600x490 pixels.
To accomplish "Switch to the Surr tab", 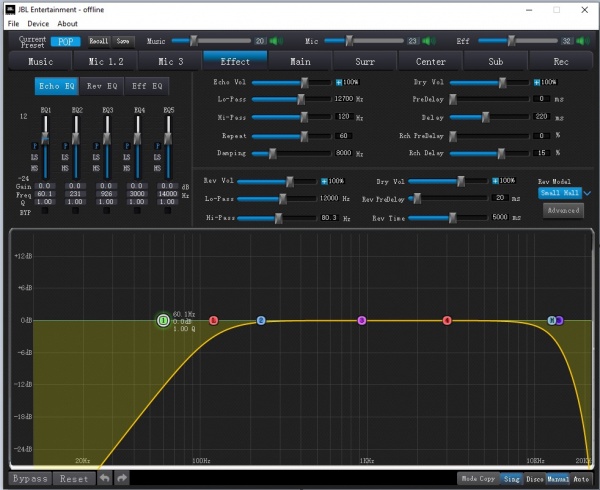I will click(365, 61).
